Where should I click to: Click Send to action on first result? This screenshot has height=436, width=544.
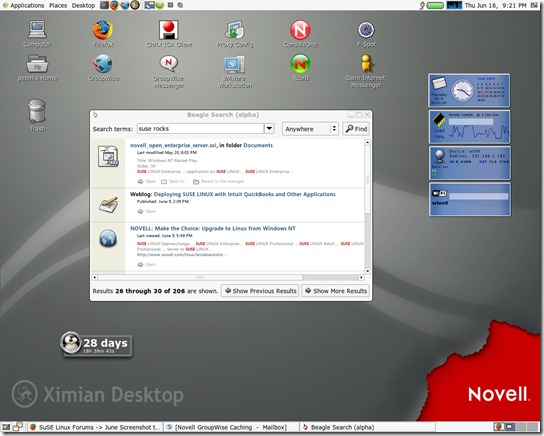coord(174,181)
